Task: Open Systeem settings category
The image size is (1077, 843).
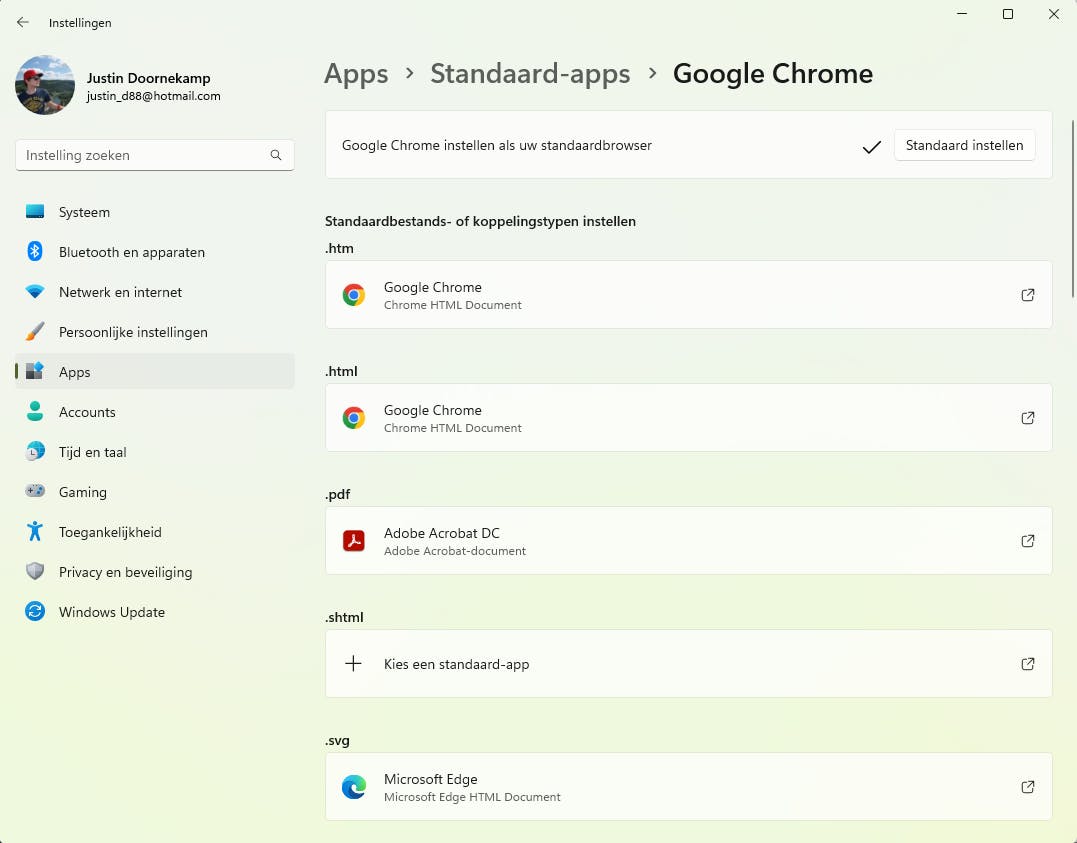Action: click(84, 212)
